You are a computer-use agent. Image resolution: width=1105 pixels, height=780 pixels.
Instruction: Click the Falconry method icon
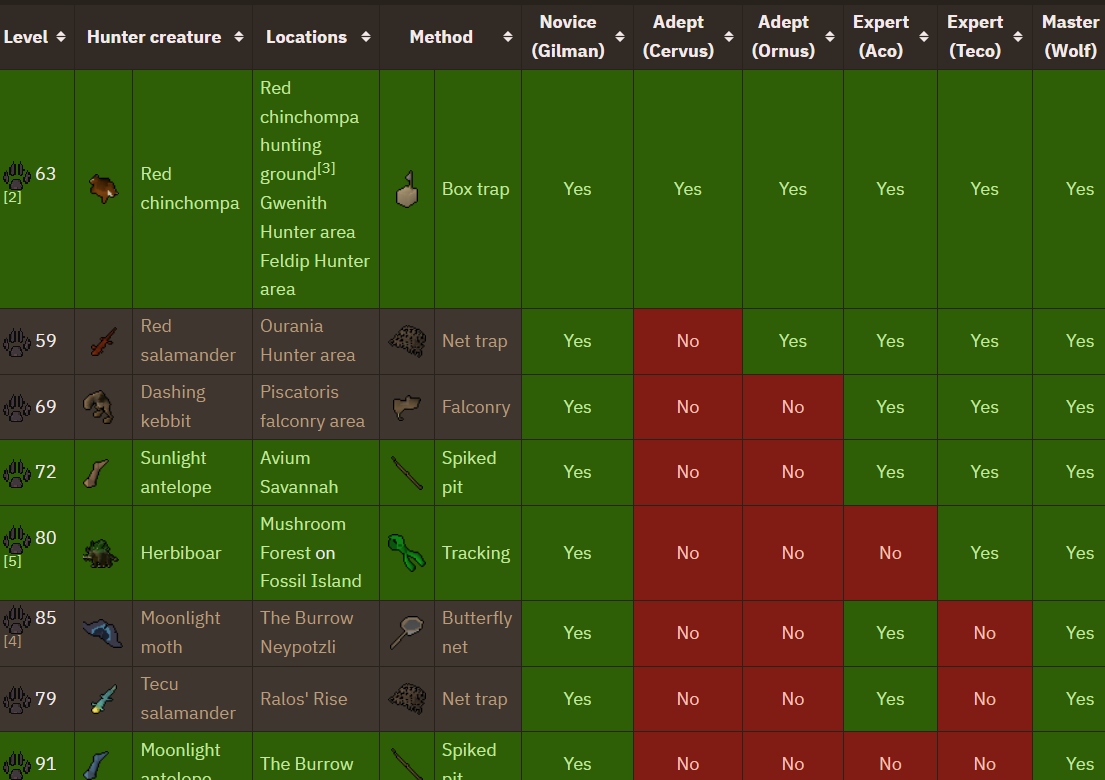(x=407, y=407)
